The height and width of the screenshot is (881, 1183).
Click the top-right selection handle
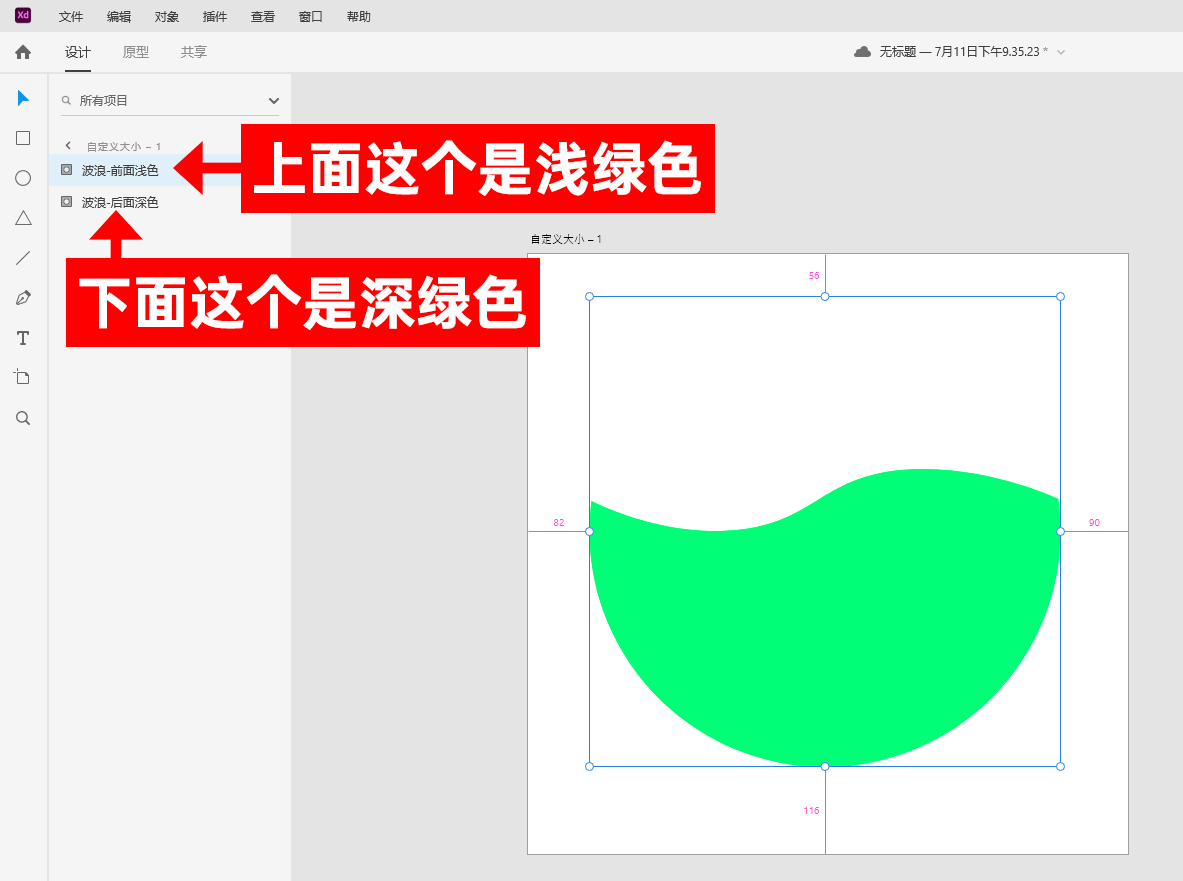(1060, 296)
